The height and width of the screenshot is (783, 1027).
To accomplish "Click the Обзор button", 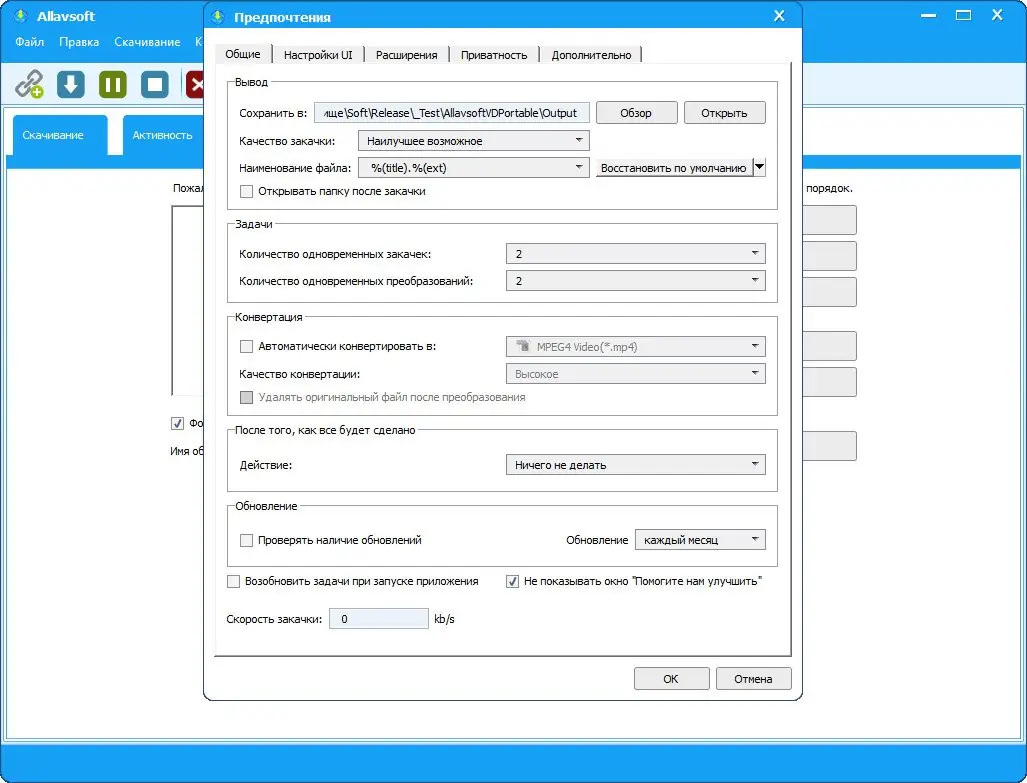I will pos(636,112).
